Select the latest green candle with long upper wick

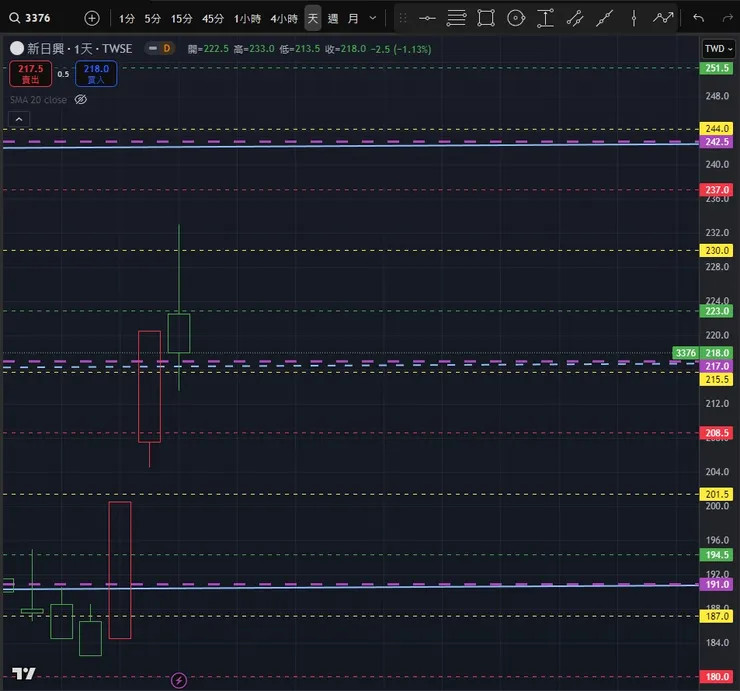[x=179, y=333]
